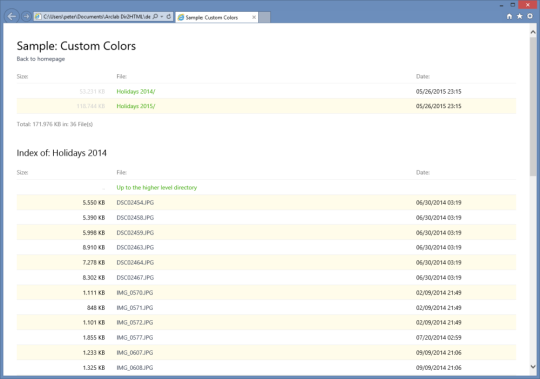Screen dimensions: 540x379
Task: Open file IMG_0572.JPG
Action: pos(135,323)
